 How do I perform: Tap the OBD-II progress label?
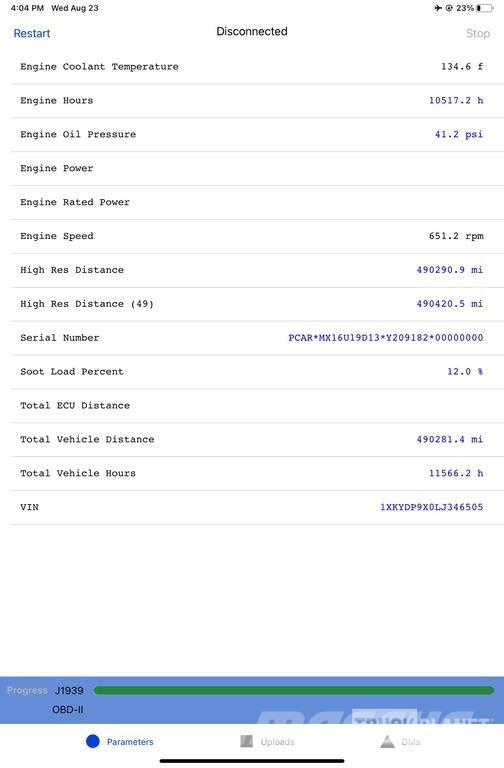pos(68,709)
